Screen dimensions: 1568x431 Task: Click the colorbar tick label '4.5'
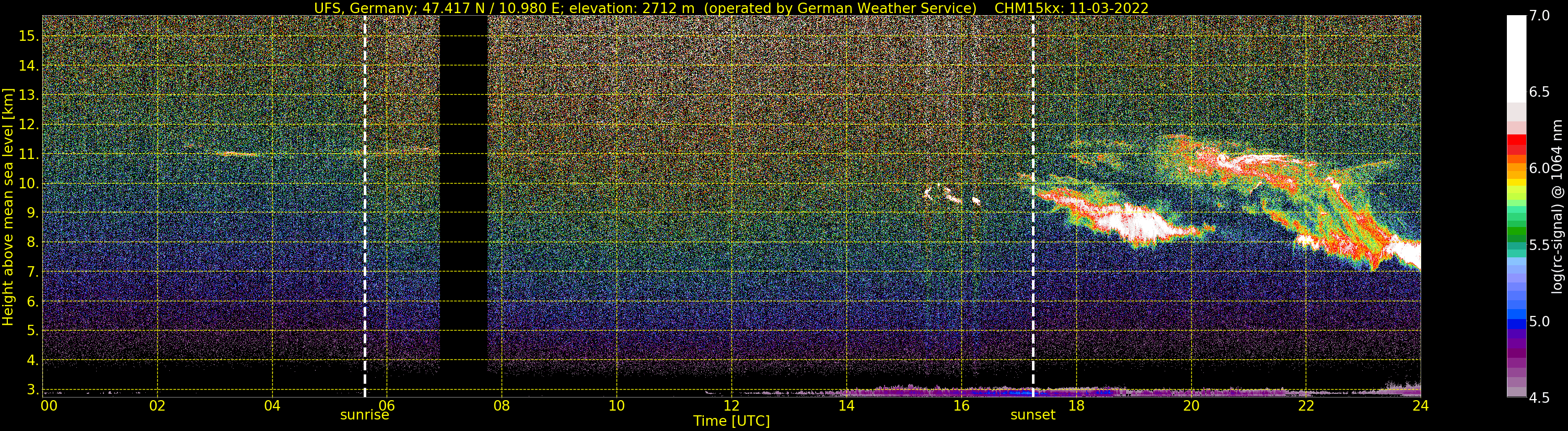1539,398
